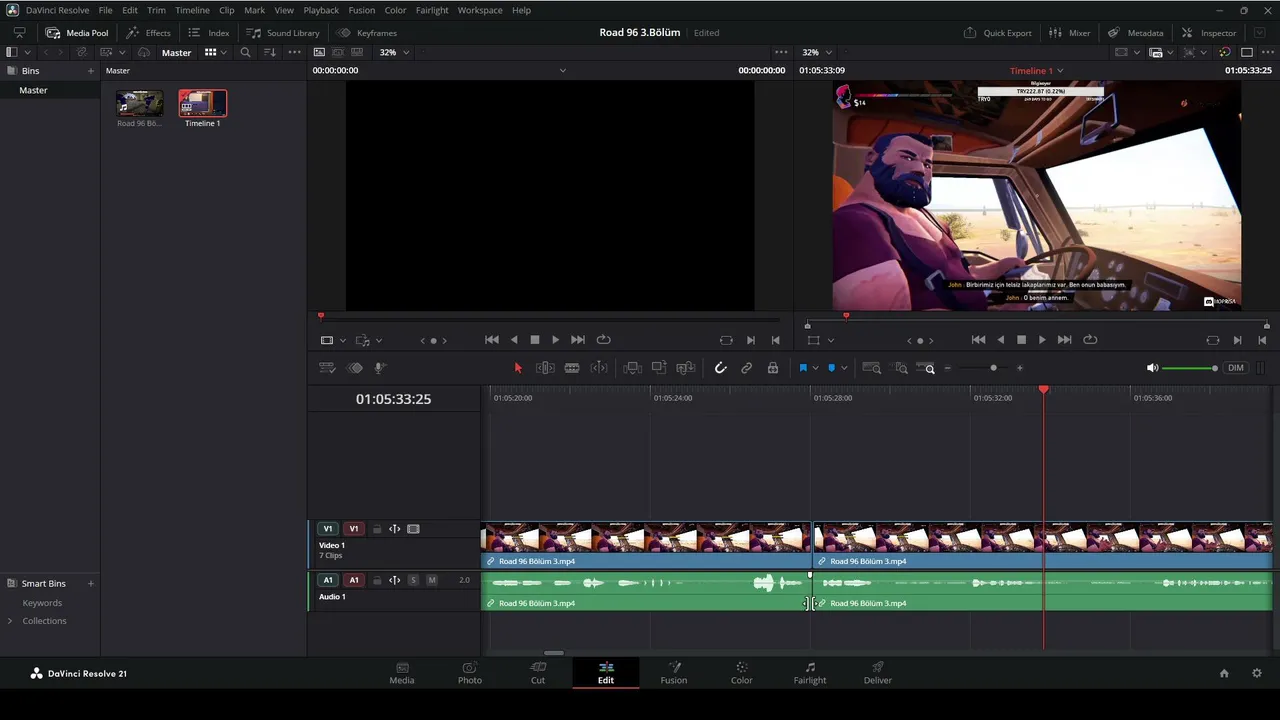
Task: Switch to the Color page
Action: 741,673
